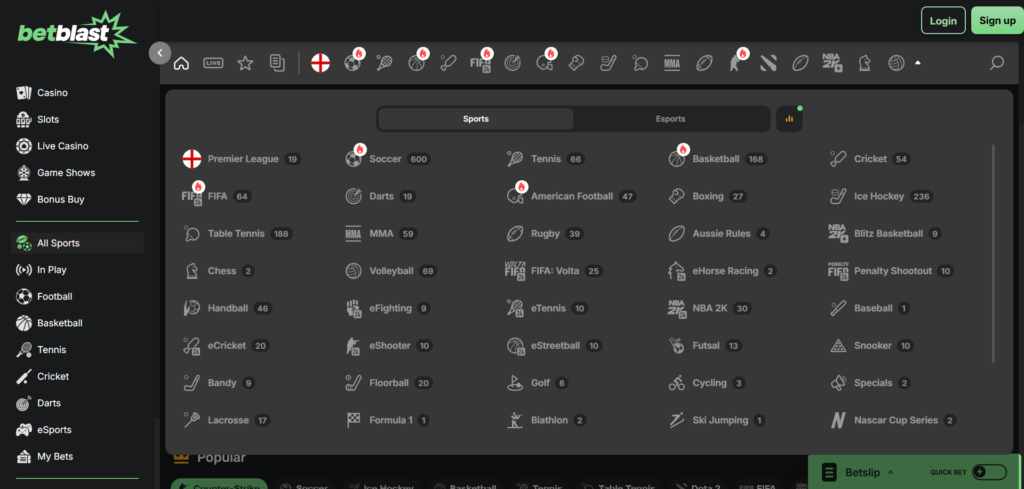The image size is (1024, 489).
Task: Open Live Casino in the sidebar
Action: [x=63, y=146]
